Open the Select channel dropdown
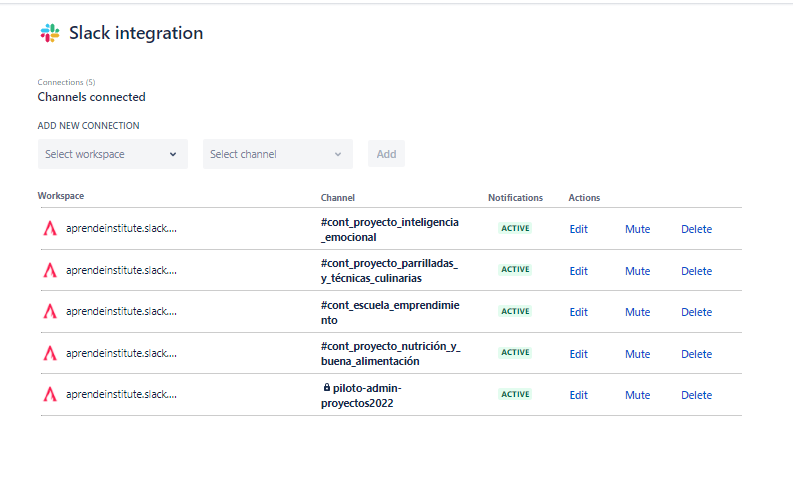This screenshot has width=793, height=492. [277, 154]
